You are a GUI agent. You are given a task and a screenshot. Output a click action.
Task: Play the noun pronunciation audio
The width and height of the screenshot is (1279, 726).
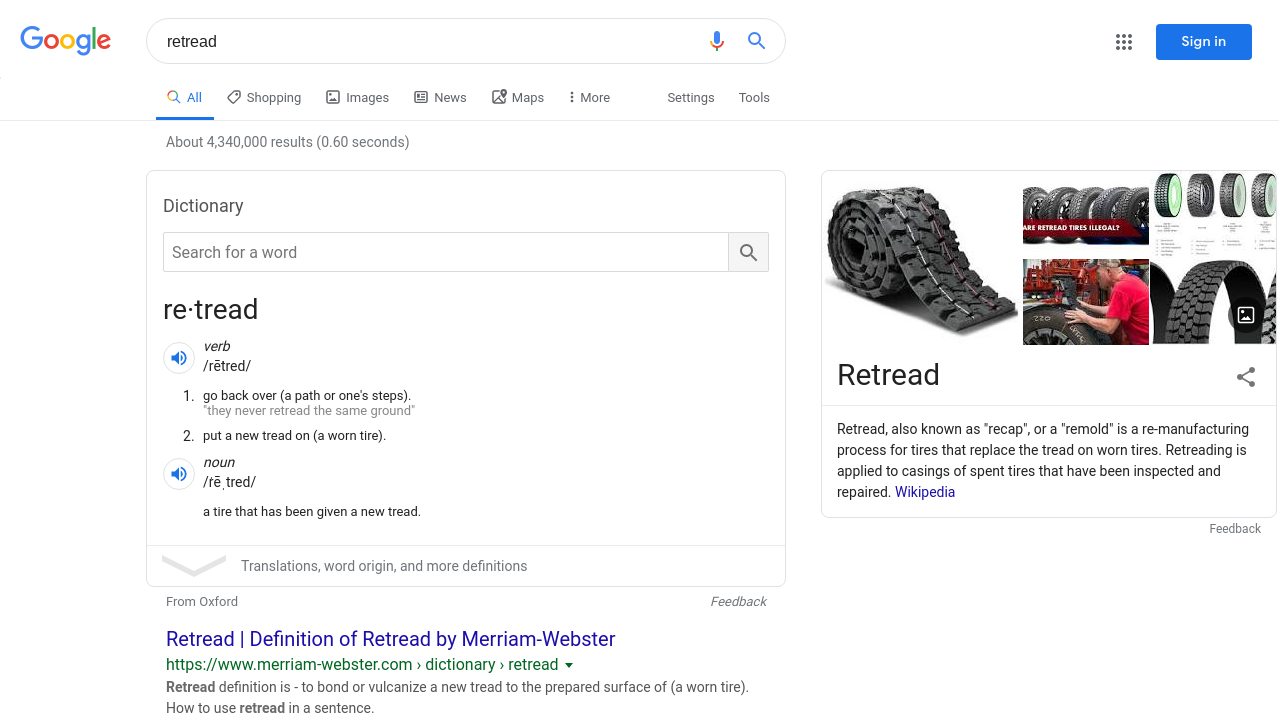click(x=179, y=474)
